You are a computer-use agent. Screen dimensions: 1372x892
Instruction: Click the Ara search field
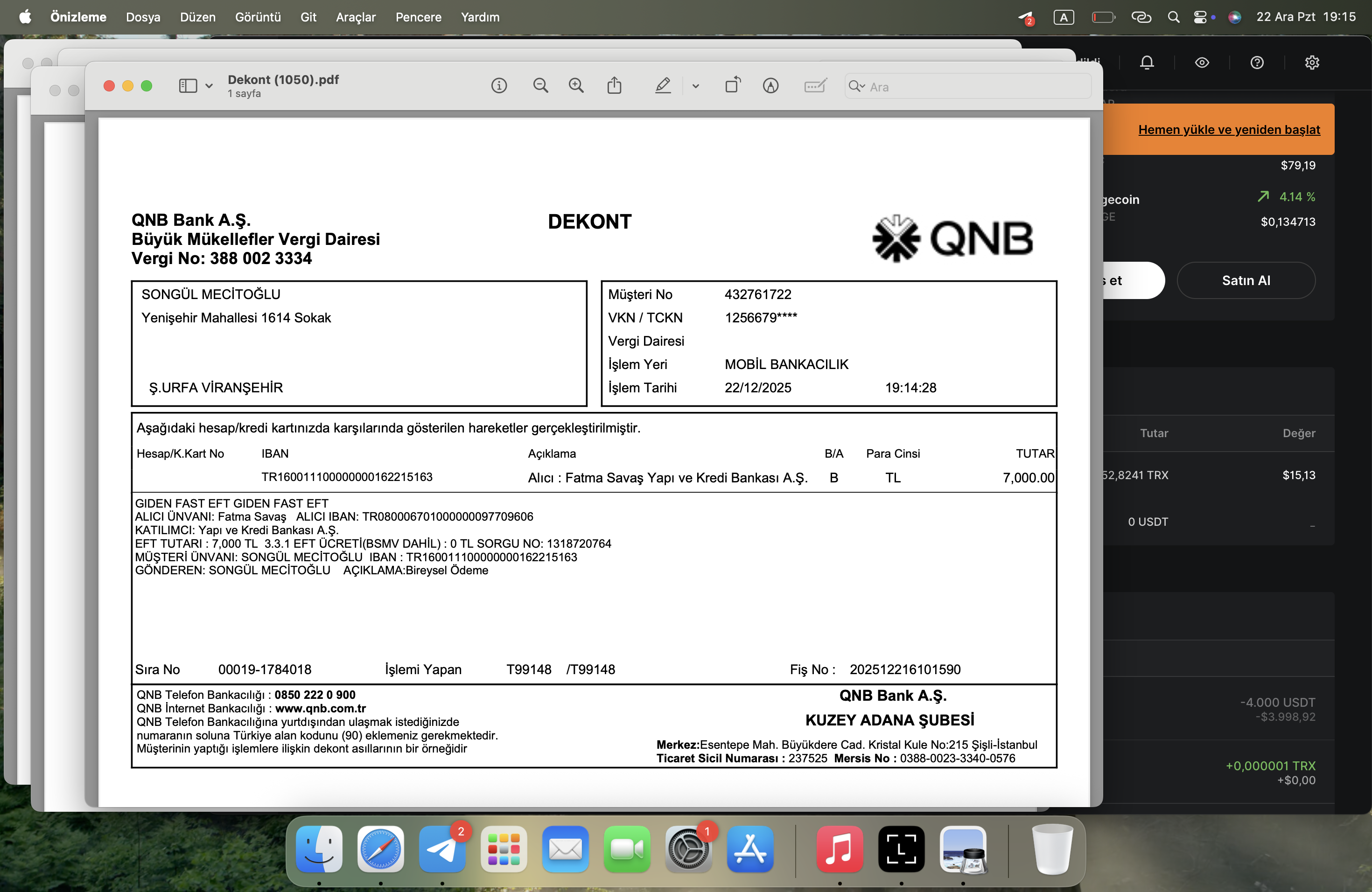[x=967, y=86]
